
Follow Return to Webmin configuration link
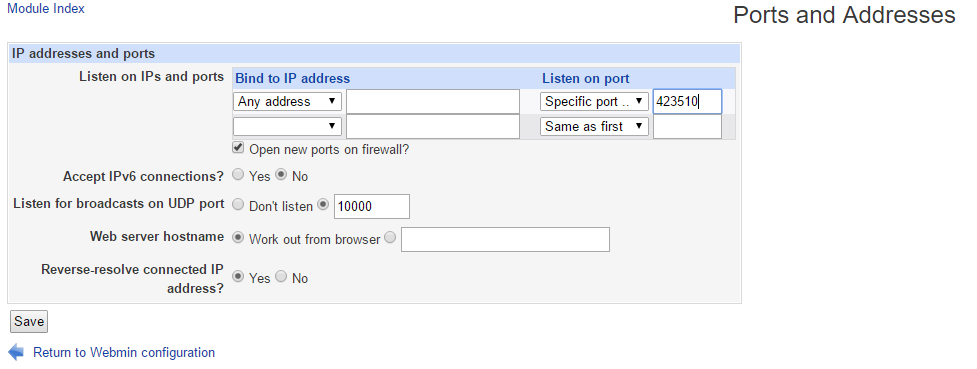(x=124, y=352)
